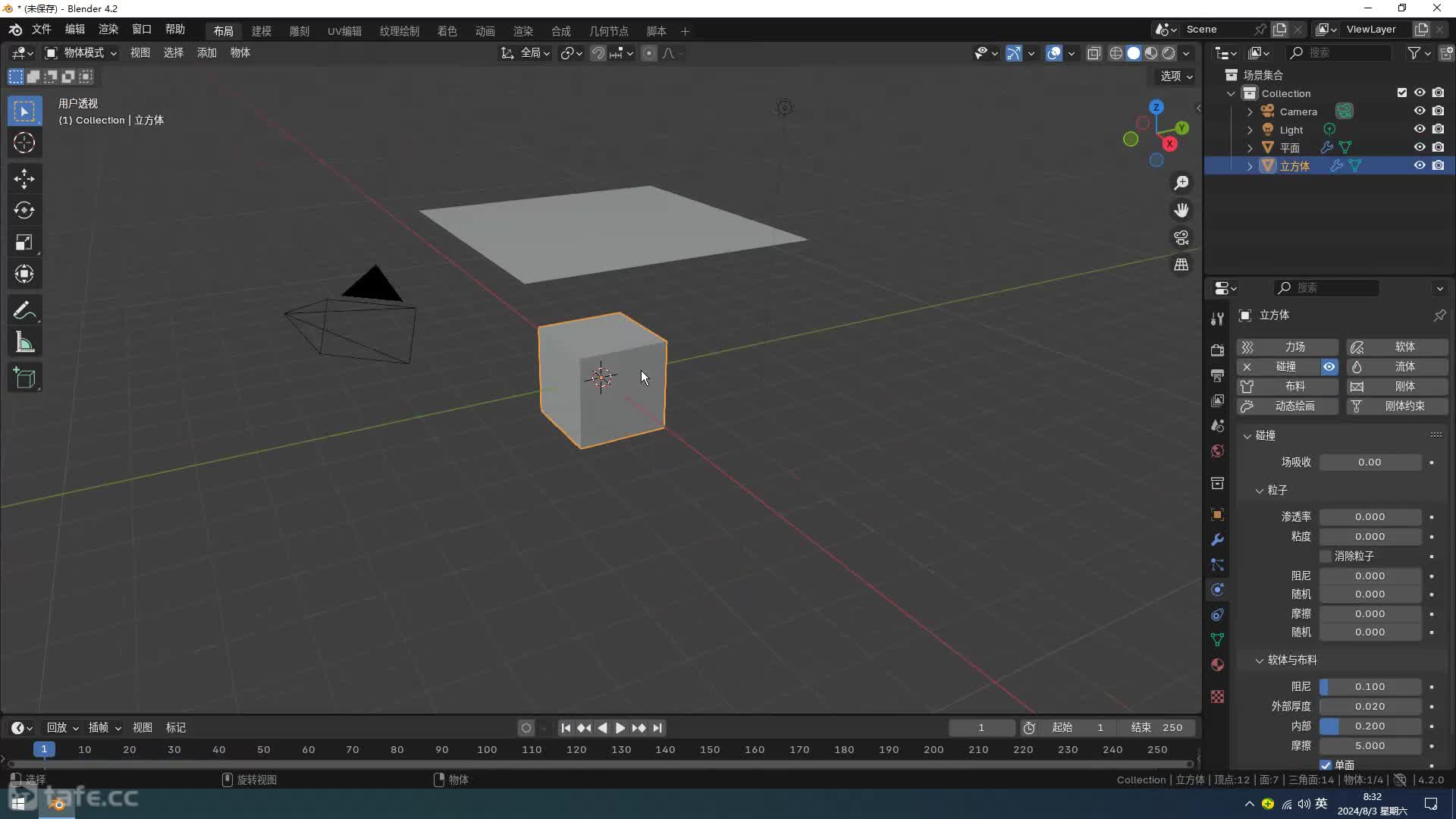The width and height of the screenshot is (1456, 819).
Task: Adjust the 场吸收 0.00 slider
Action: tap(1370, 463)
